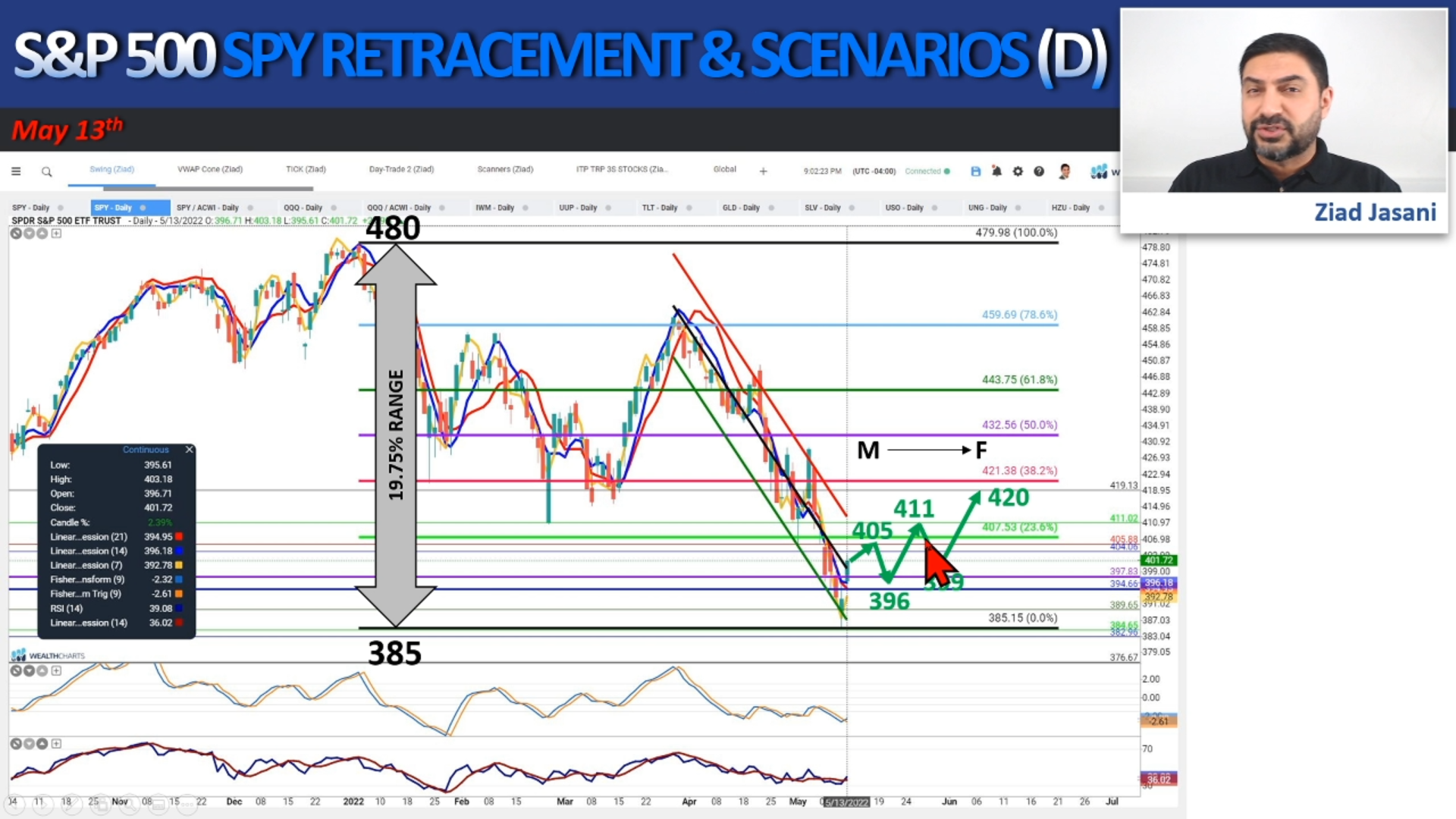Toggle the dot beside the GLD - Daily tab
The image size is (1456, 819).
[771, 208]
